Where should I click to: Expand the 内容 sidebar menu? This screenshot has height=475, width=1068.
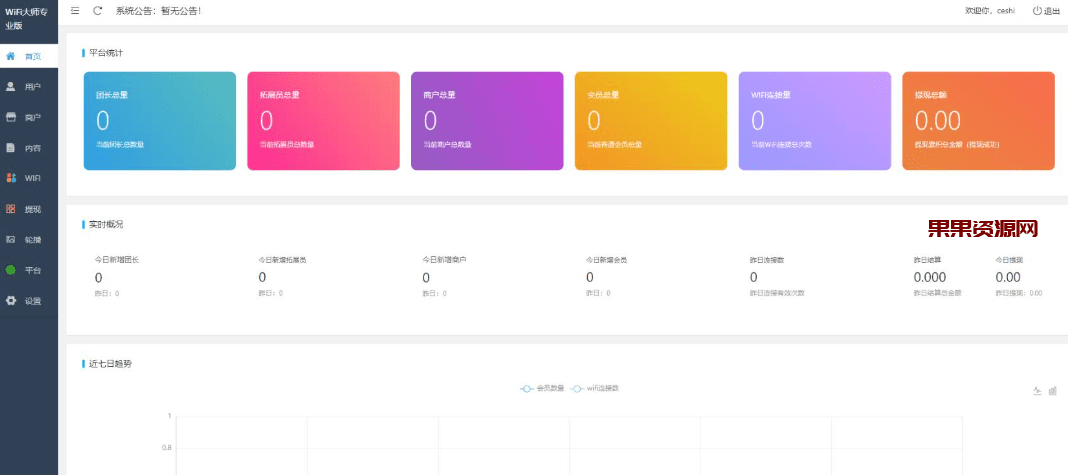[32, 148]
